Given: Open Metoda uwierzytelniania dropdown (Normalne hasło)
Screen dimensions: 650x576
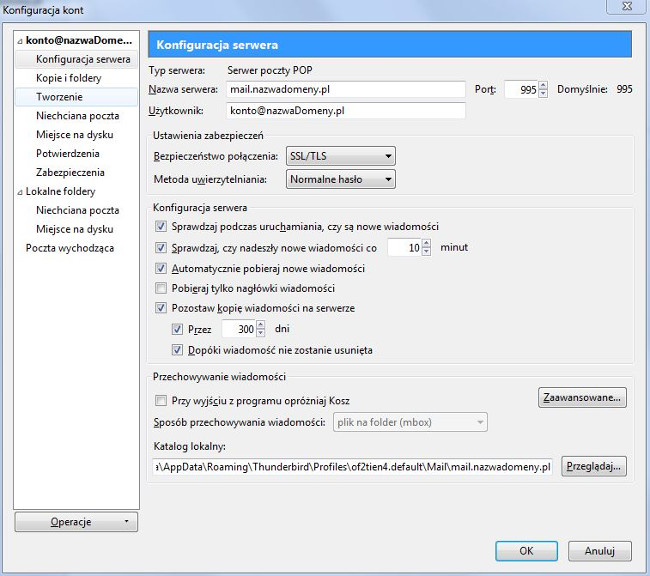Looking at the screenshot, I should click(340, 180).
